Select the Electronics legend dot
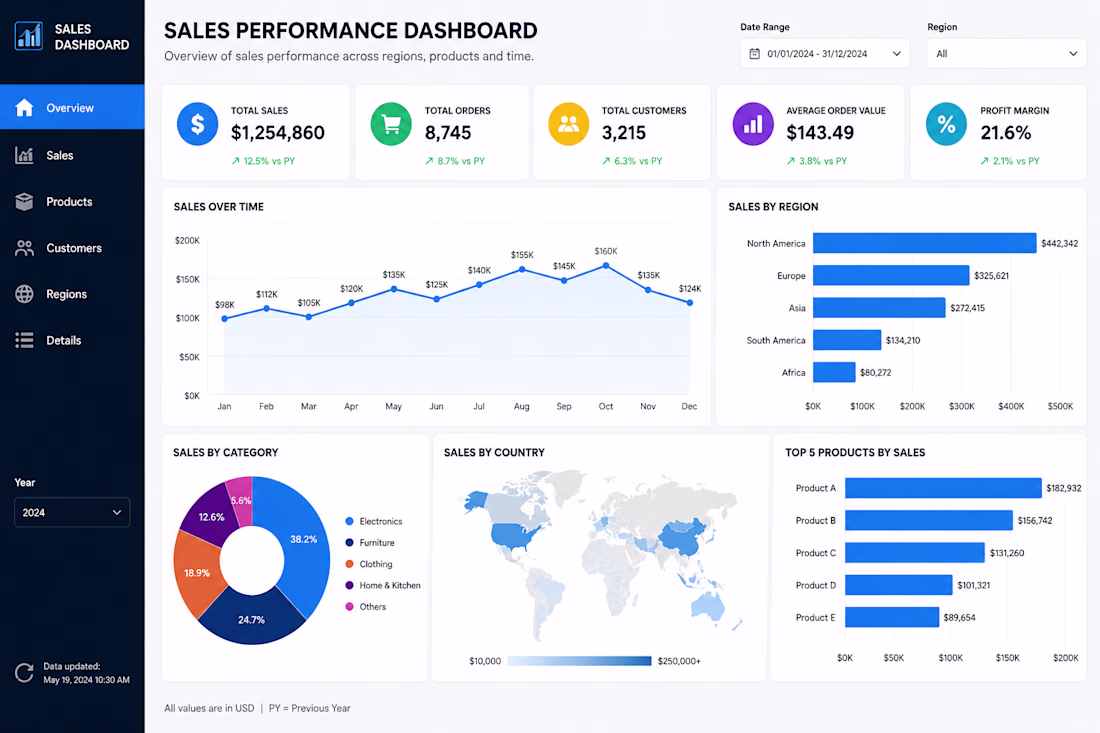1100x733 pixels. tap(349, 521)
